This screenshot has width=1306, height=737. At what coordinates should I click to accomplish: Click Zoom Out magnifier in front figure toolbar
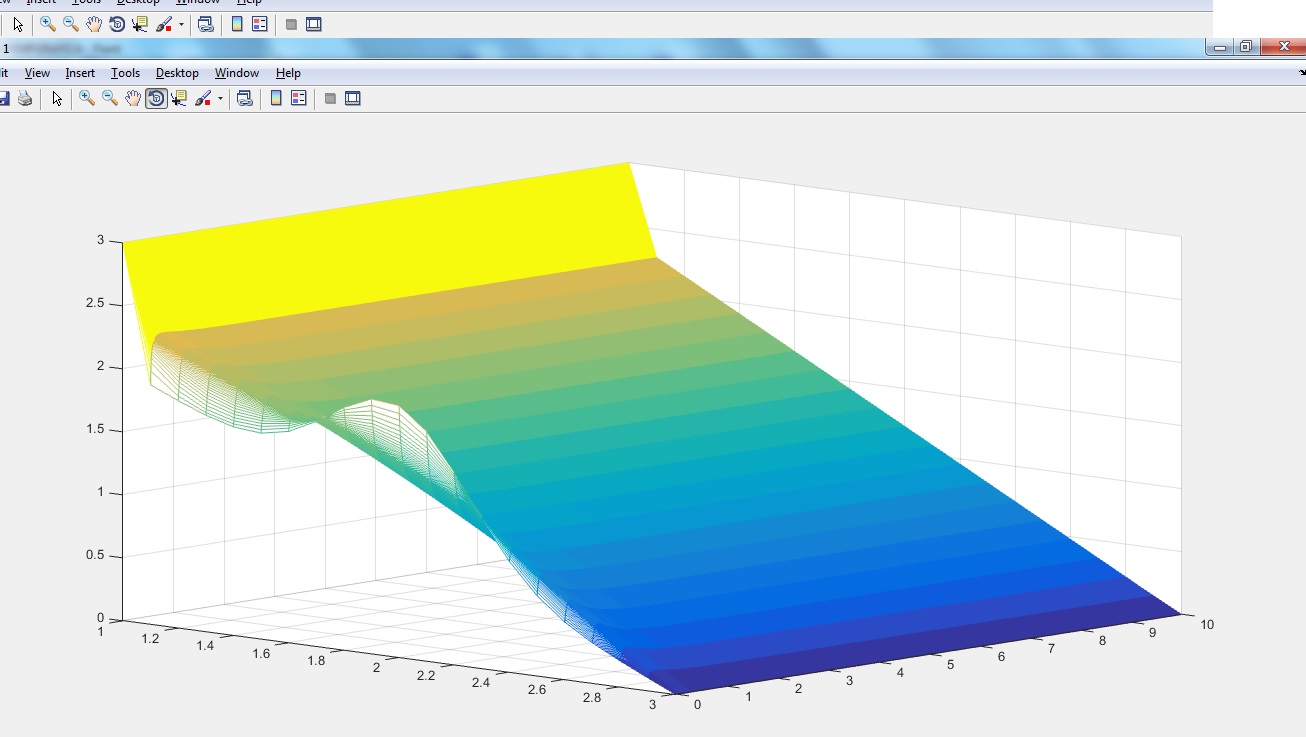110,98
